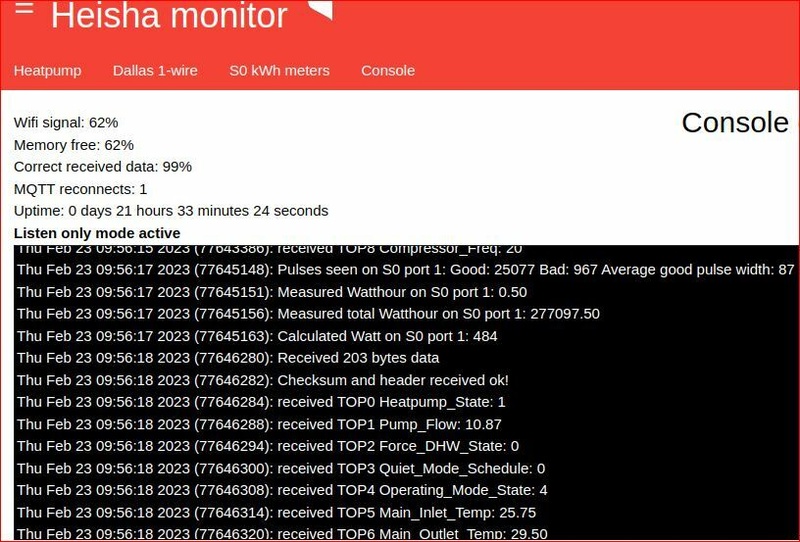
Task: Click the TOP8 Compressor_Freq log line
Action: [x=269, y=250]
